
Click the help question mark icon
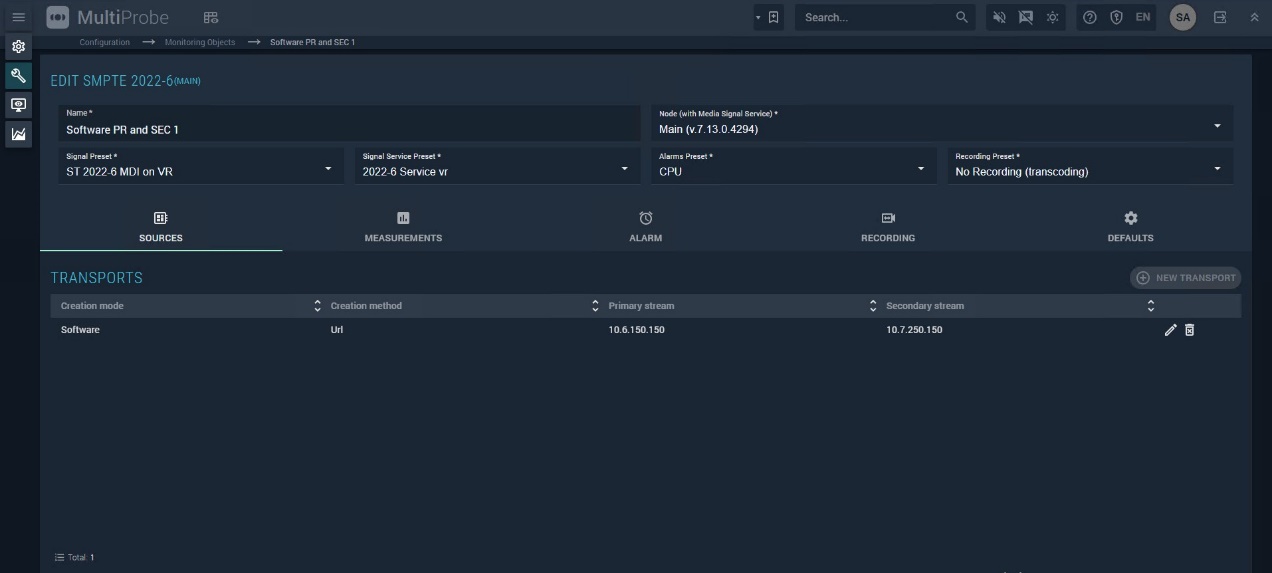(x=1090, y=17)
